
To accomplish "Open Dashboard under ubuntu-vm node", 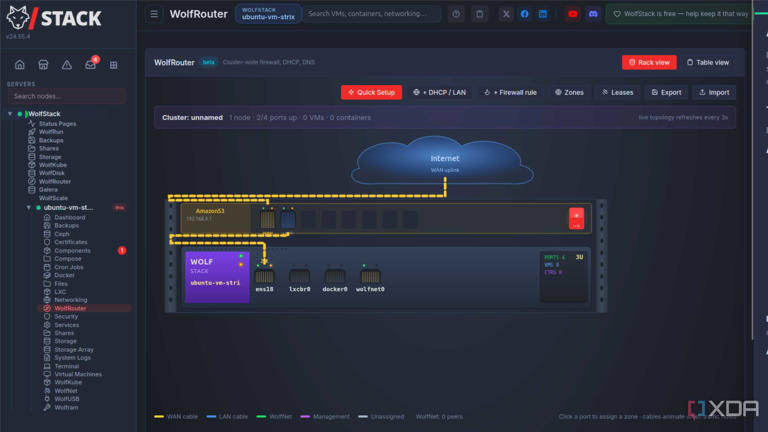I will pos(70,217).
